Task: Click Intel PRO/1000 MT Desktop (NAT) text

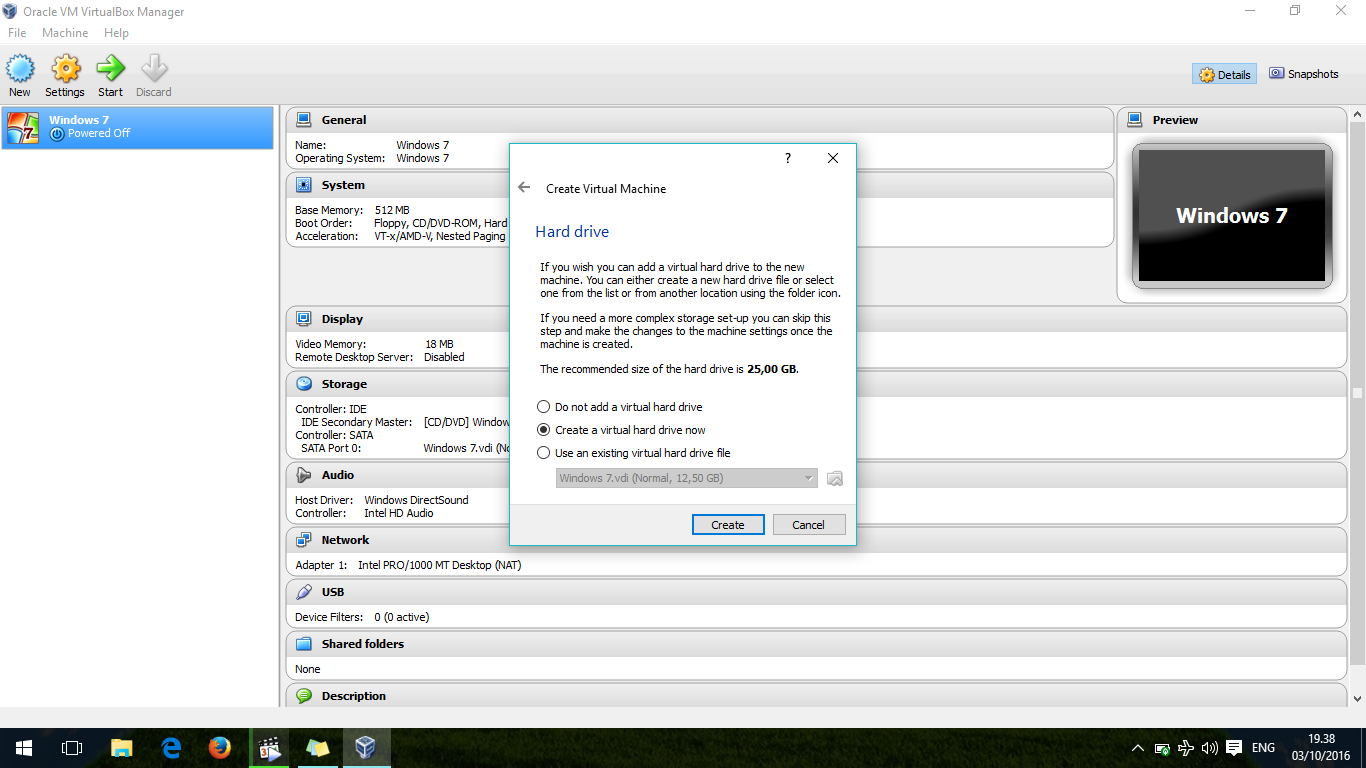Action: 439,565
